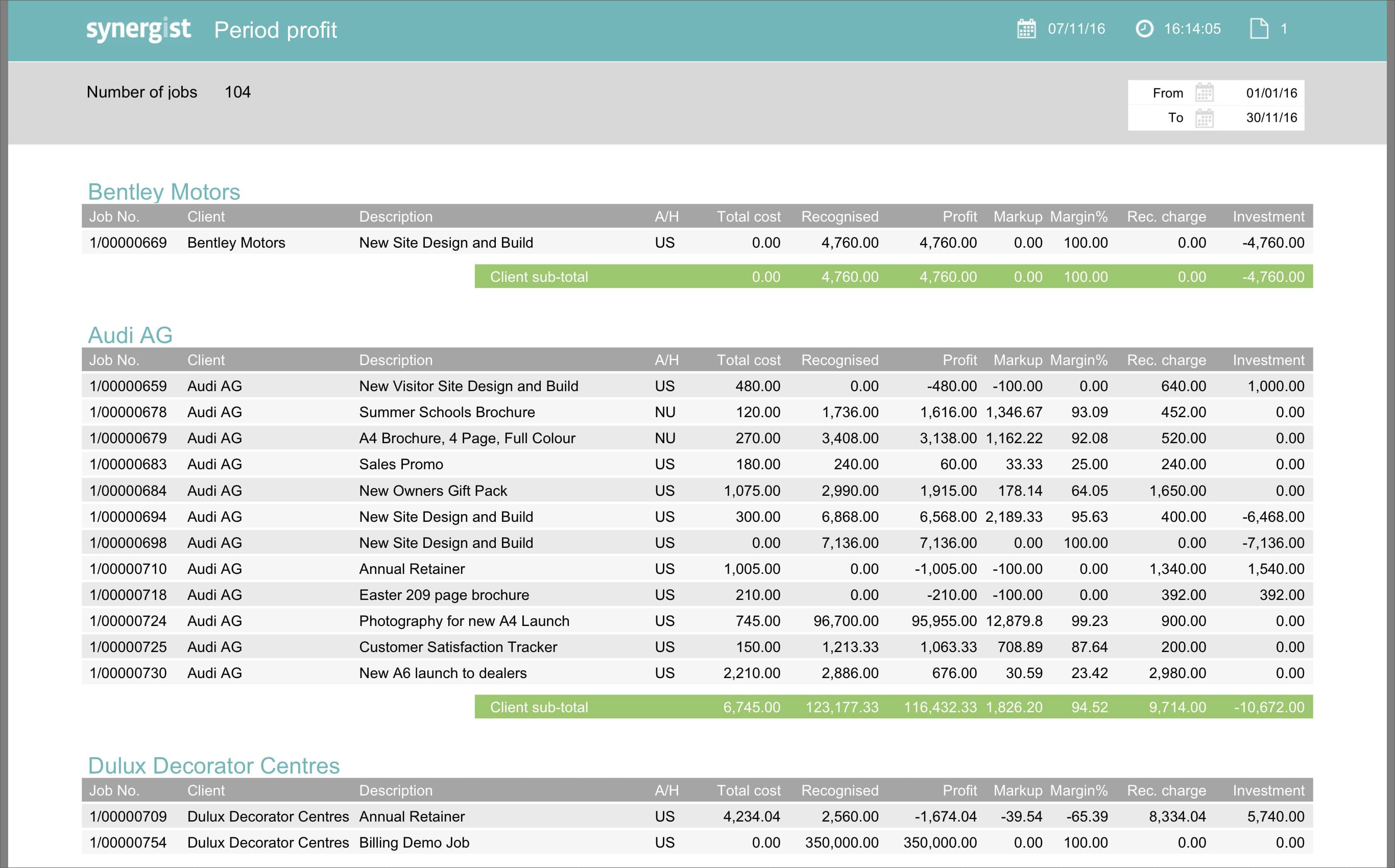Click the Summer Schools Brochure description
This screenshot has height=868, width=1395.
tap(447, 412)
